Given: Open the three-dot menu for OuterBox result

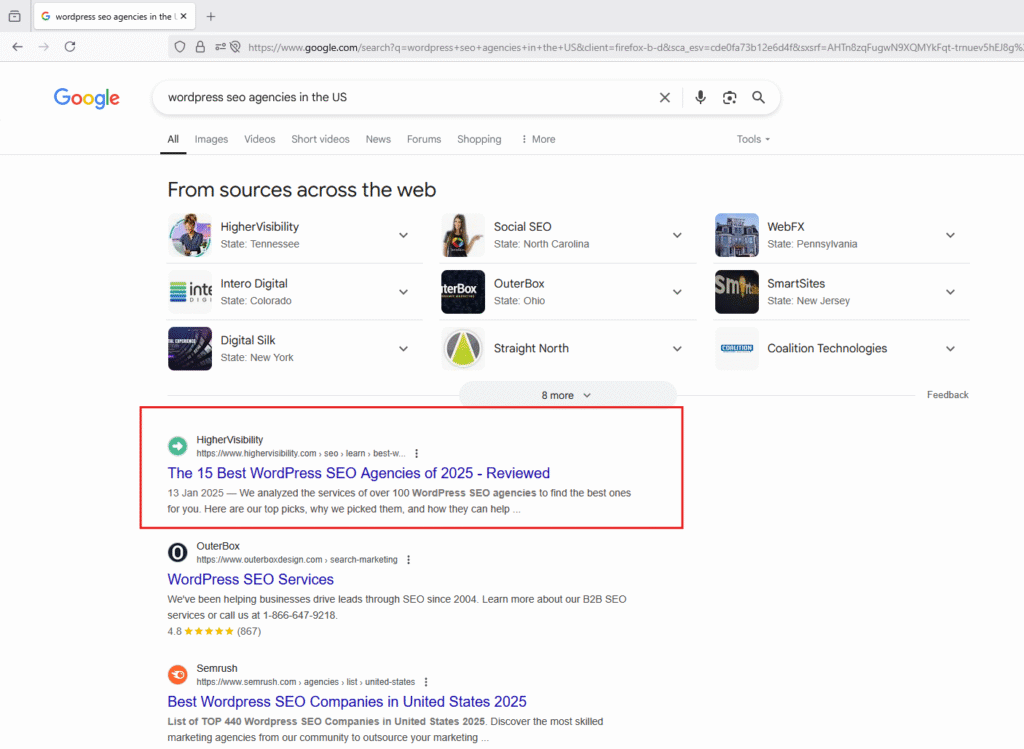Looking at the screenshot, I should point(409,560).
